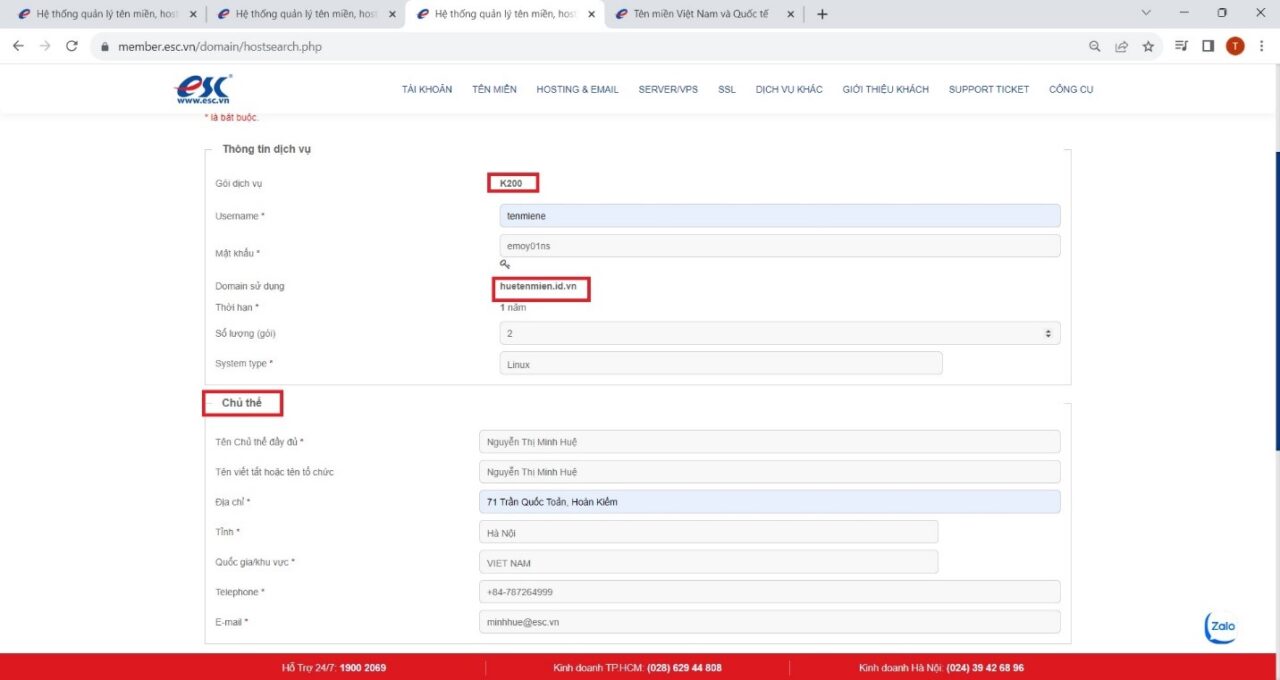This screenshot has width=1280, height=680.
Task: Click Kinh doanh TP.HCM phone number
Action: 684,668
